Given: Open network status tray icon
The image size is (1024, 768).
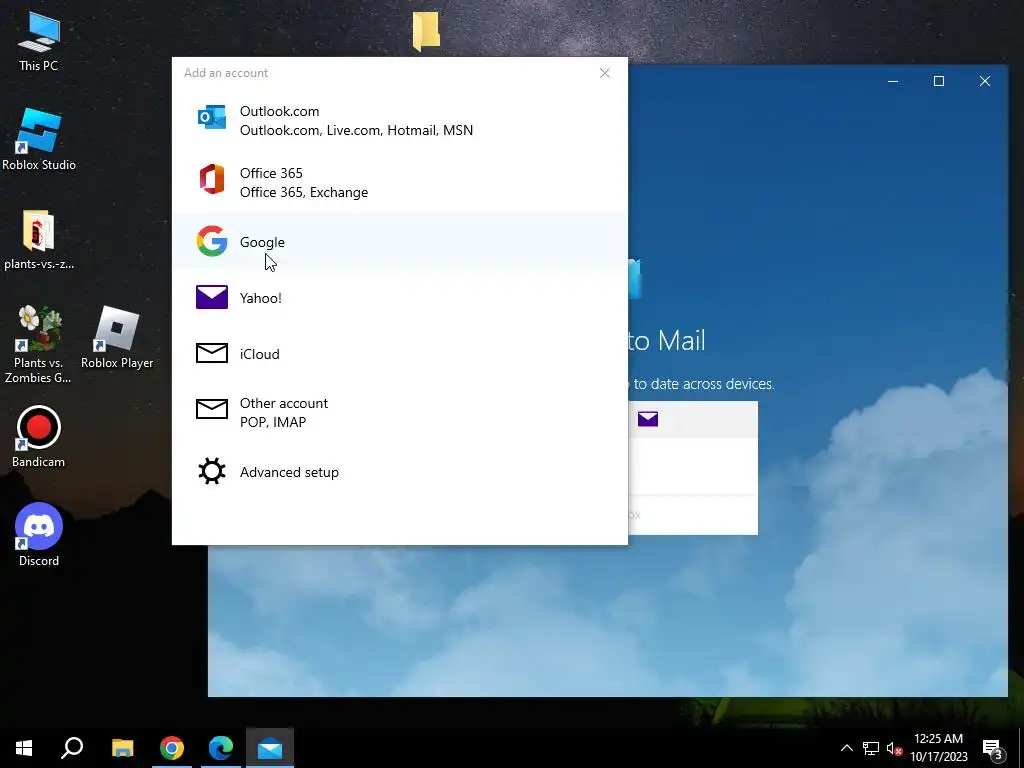Looking at the screenshot, I should tap(871, 748).
